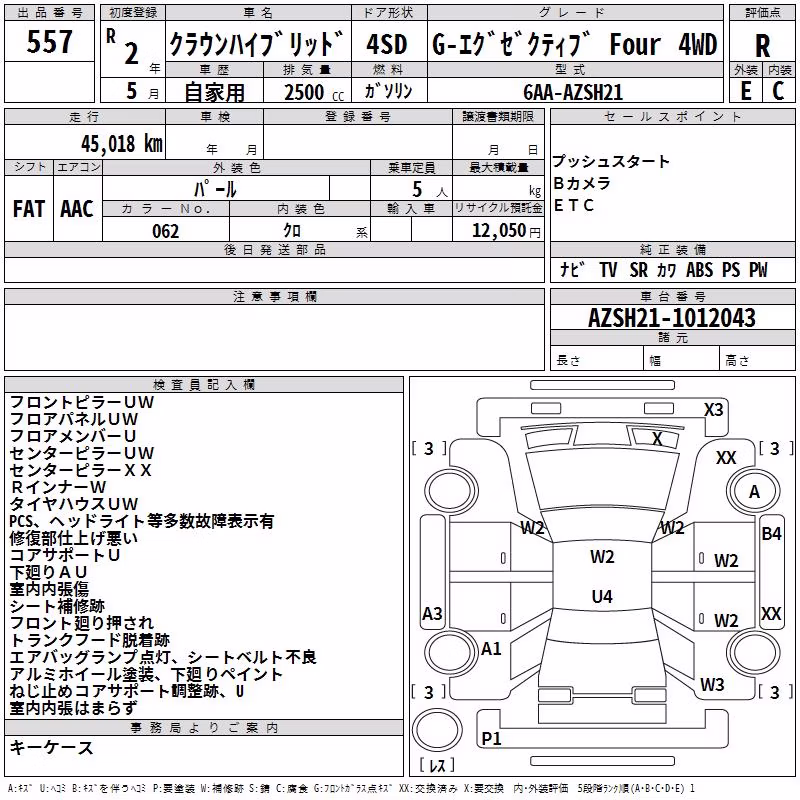Click the note PCS、ヘッドライト等多数故障表示有
Screen dimensions: 800x800
[142, 521]
